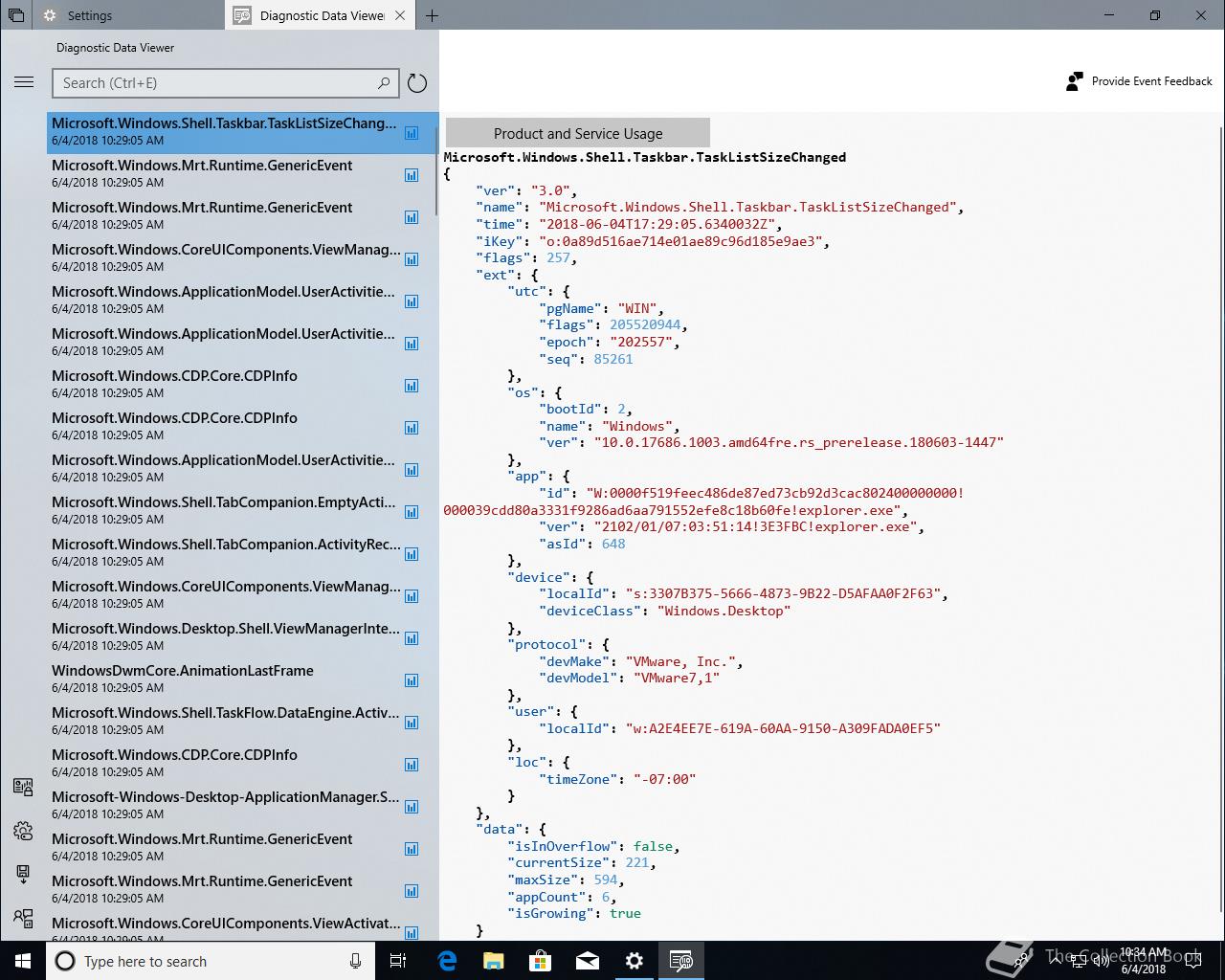Click the Diagnostic Data Viewer taskbar icon
This screenshot has height=980, width=1225.
click(681, 961)
